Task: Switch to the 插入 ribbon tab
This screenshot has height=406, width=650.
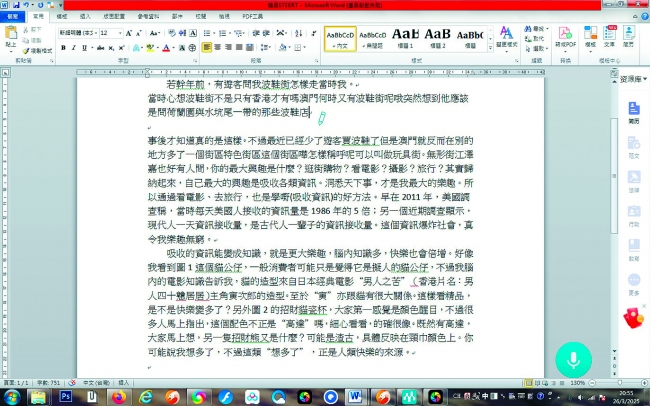Action: click(x=85, y=17)
